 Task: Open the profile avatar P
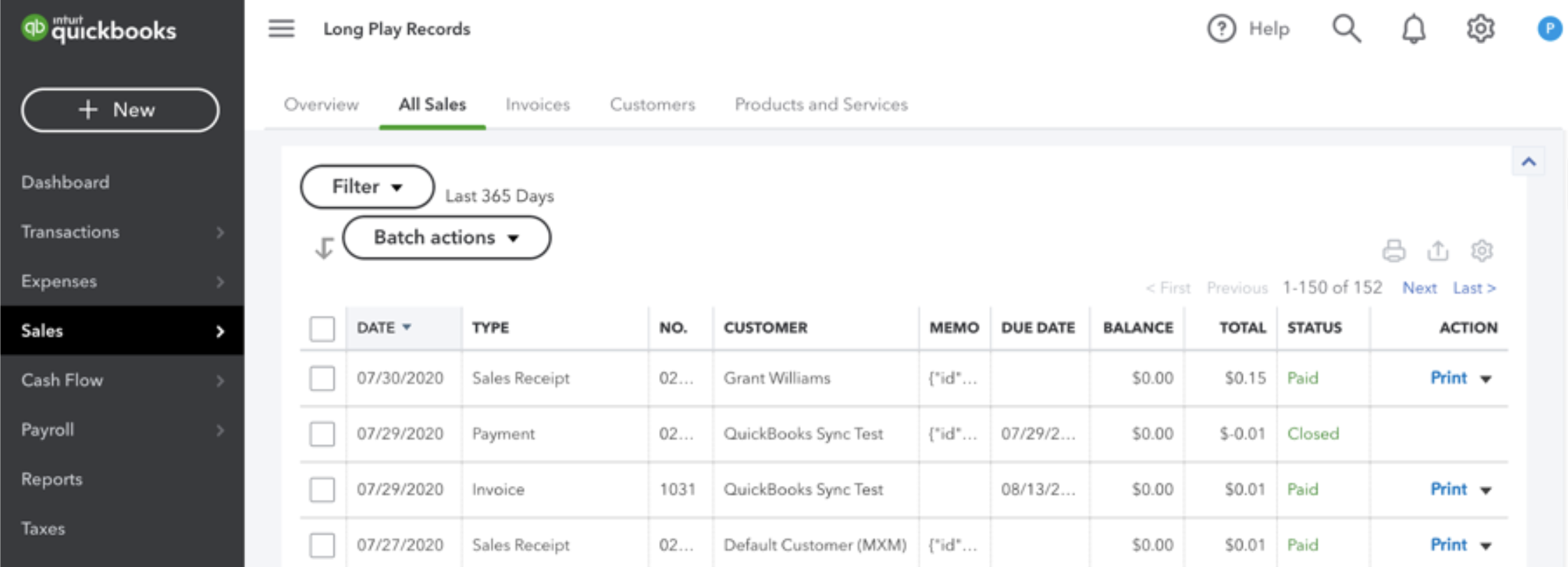[x=1549, y=29]
